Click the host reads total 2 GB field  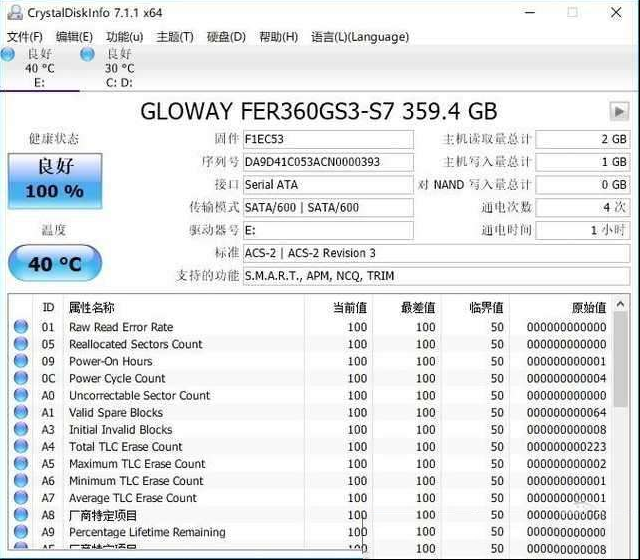(583, 139)
